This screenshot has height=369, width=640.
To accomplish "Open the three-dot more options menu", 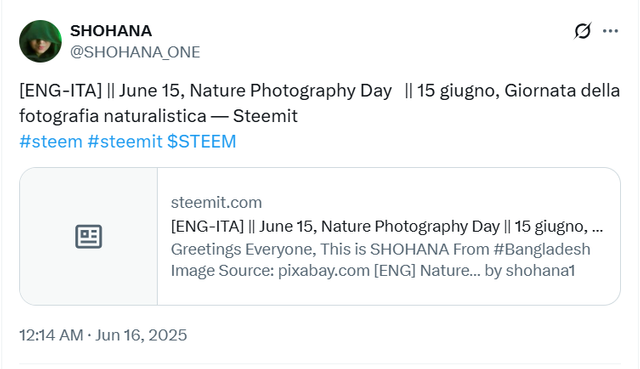I will (610, 31).
